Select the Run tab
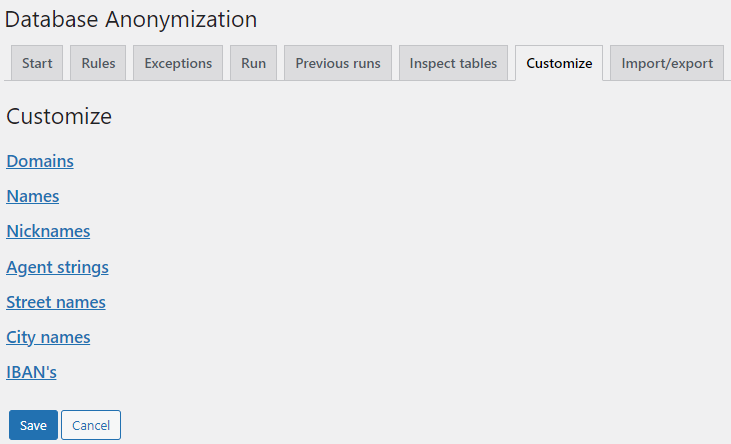731x444 pixels. [x=253, y=63]
